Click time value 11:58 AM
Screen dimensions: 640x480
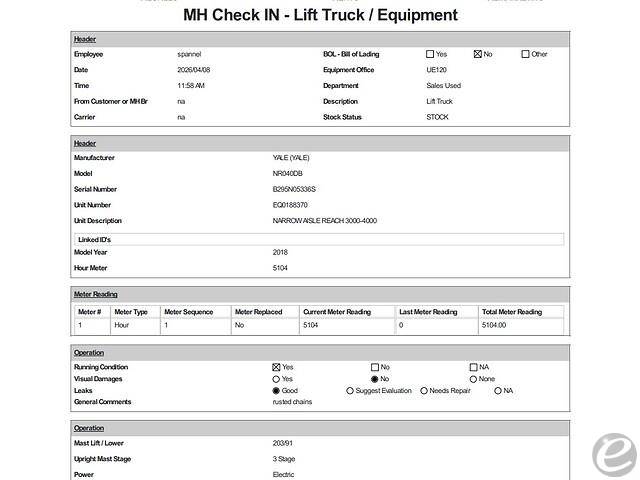[191, 86]
